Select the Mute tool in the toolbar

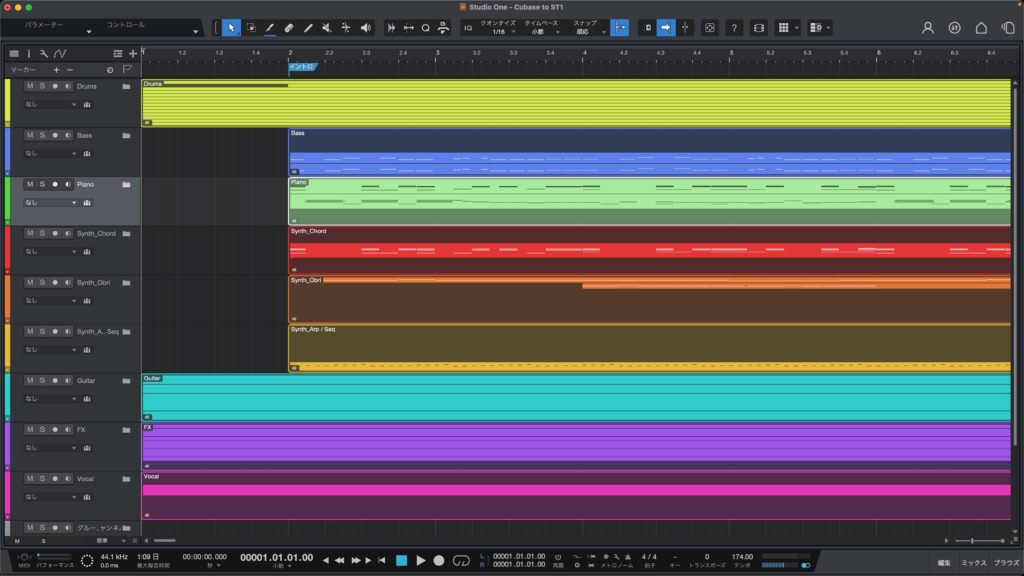click(x=327, y=28)
